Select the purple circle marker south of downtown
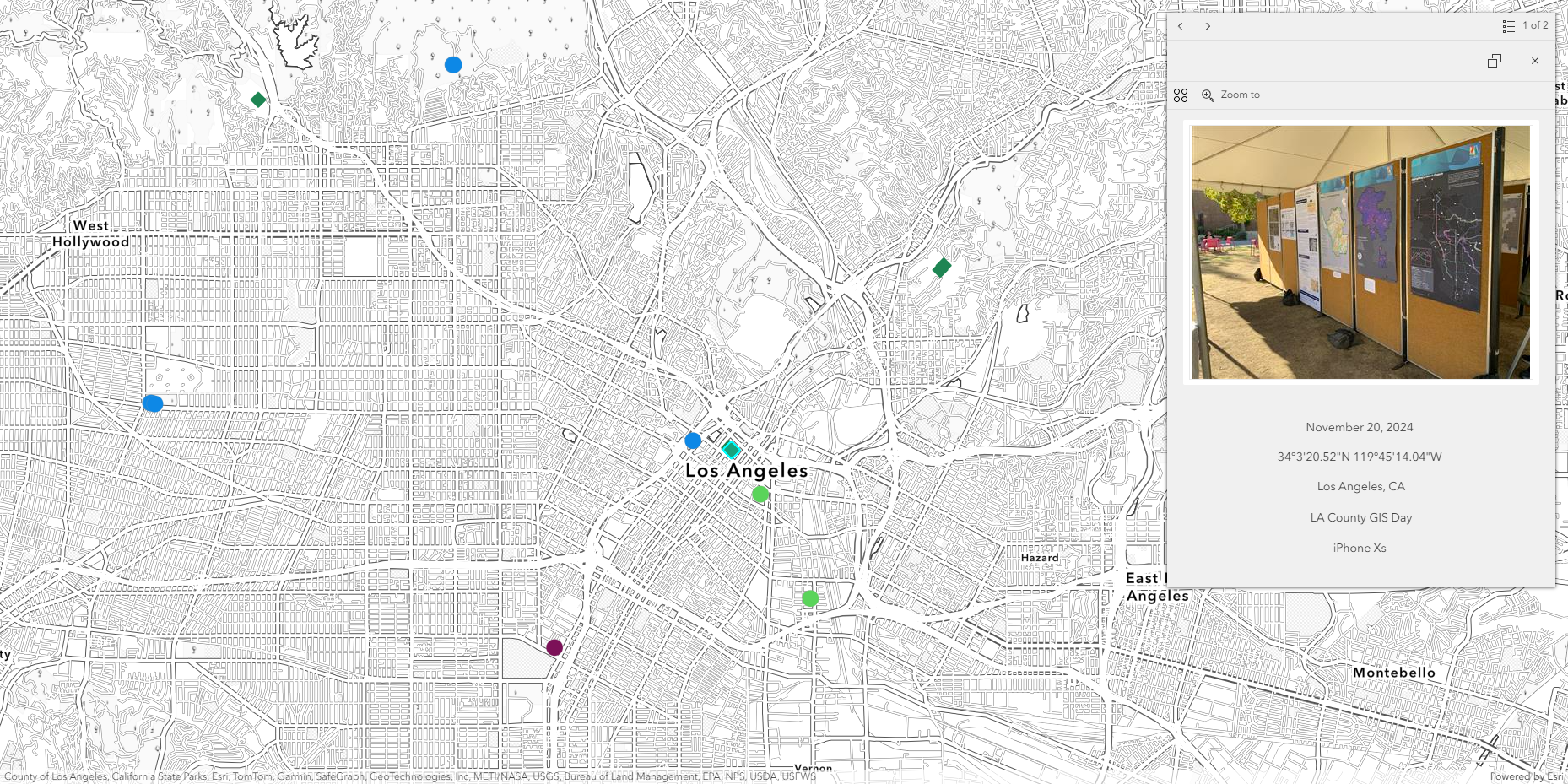1568x784 pixels. point(554,647)
